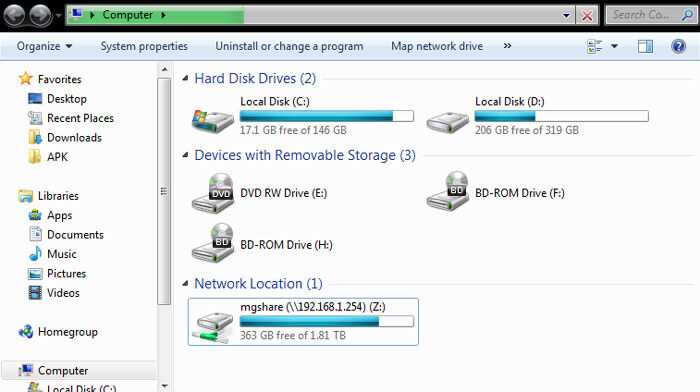Click the Local Disk (D:) label
Viewport: 700px width, 392px height.
coord(510,101)
